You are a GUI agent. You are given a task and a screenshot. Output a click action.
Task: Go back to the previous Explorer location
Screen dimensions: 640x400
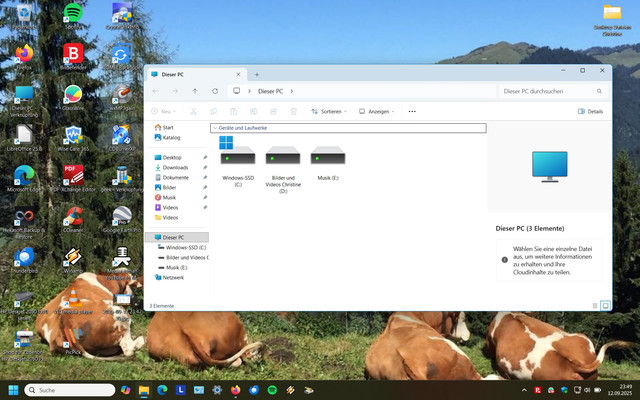(156, 91)
